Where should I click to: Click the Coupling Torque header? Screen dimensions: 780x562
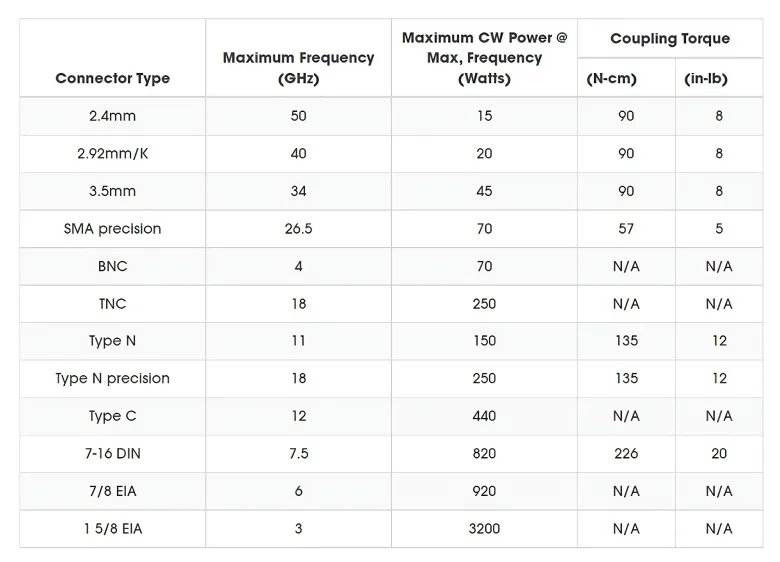(670, 39)
